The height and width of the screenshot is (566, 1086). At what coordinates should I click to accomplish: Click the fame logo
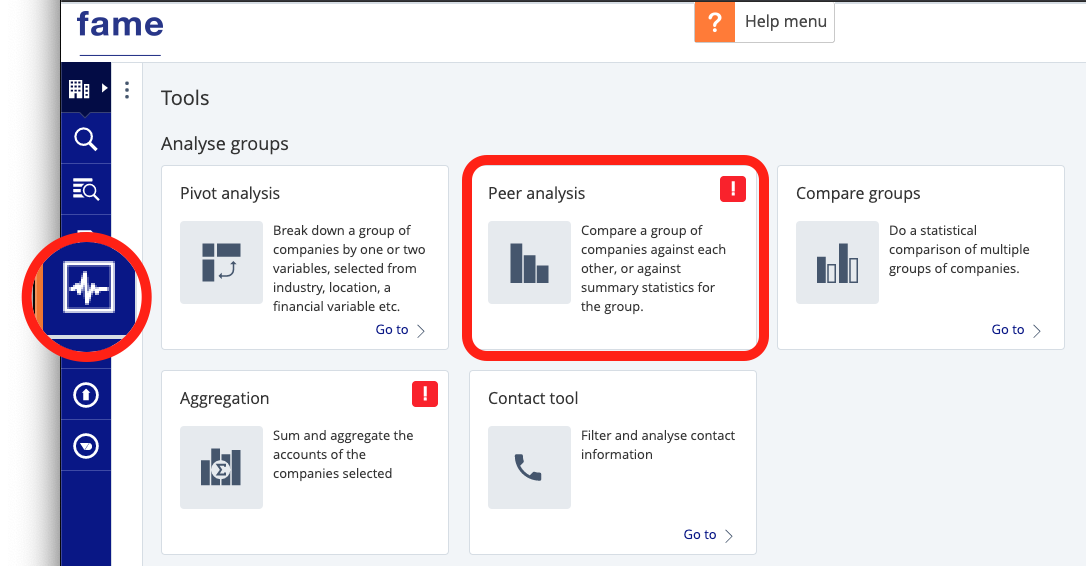pyautogui.click(x=120, y=25)
